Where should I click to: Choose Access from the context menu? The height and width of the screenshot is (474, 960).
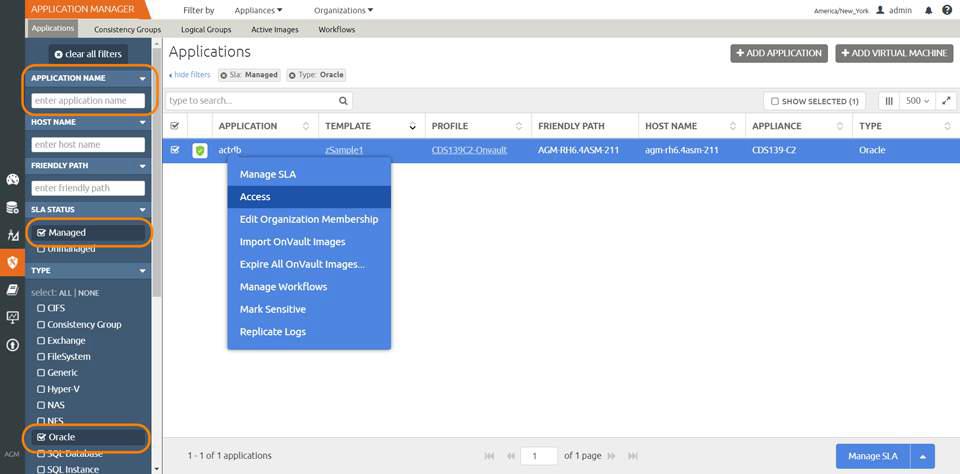point(309,197)
